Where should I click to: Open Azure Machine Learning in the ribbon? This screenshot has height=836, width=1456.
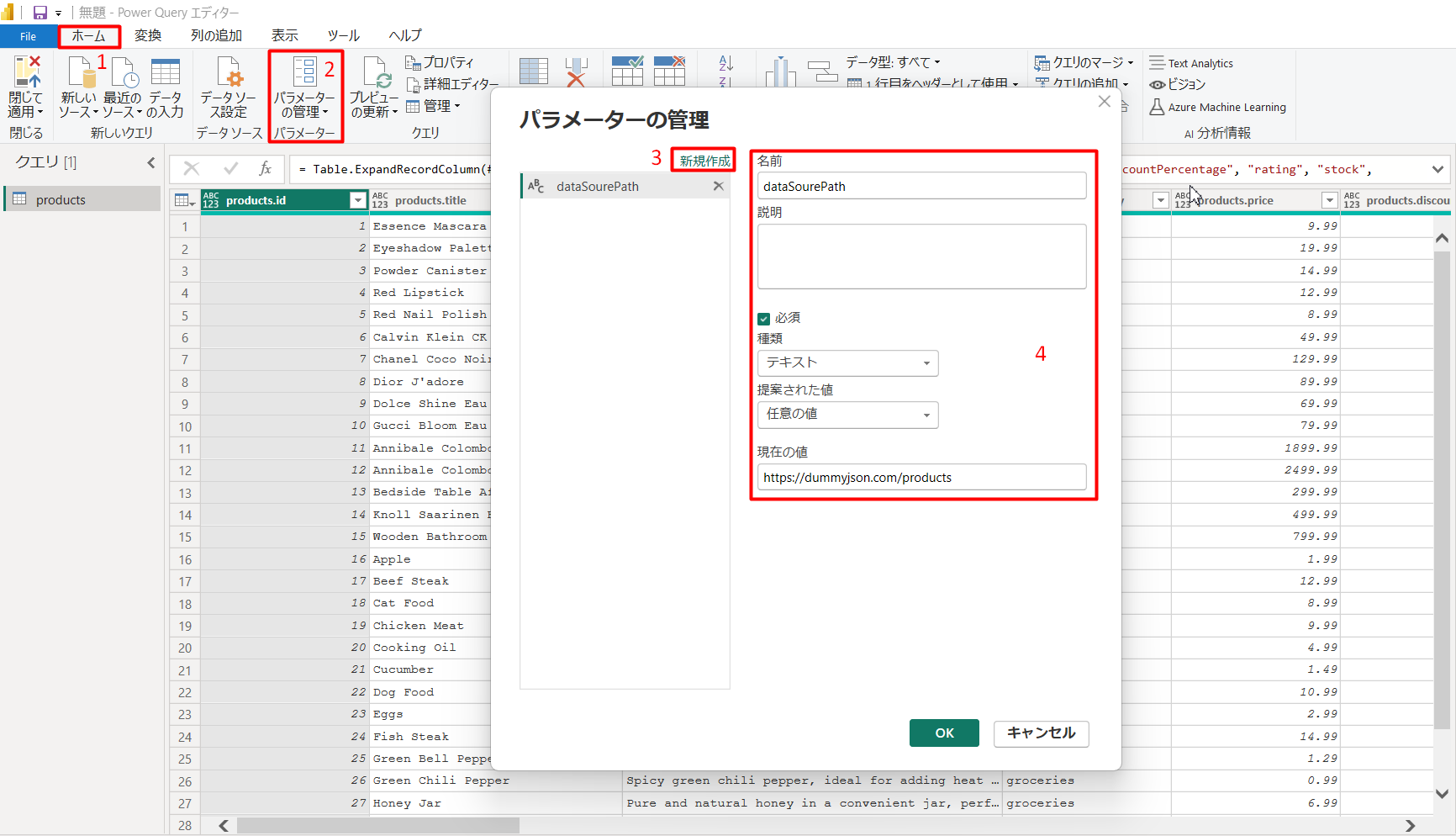(1218, 108)
